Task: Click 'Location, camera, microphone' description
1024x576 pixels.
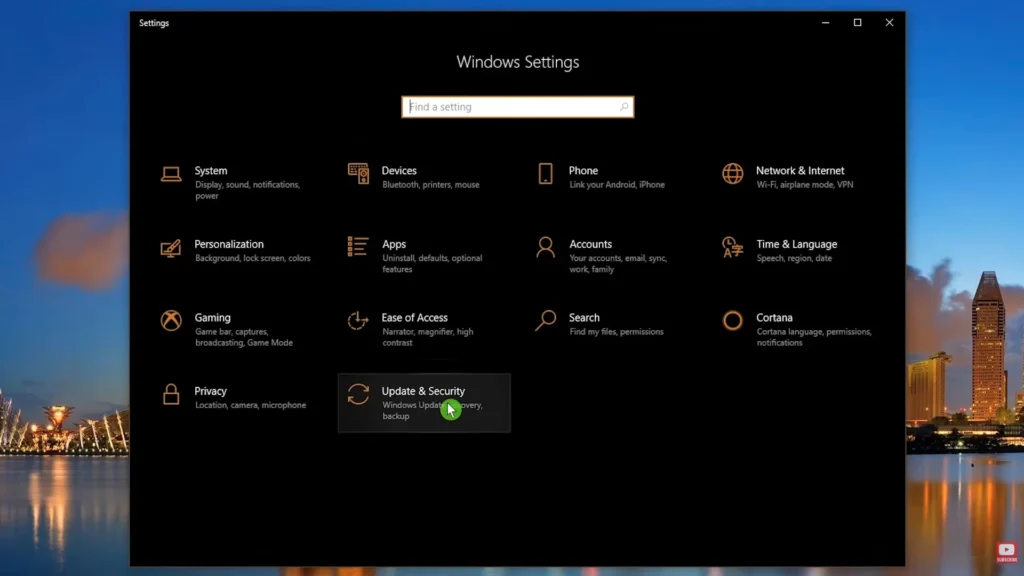Action: (x=250, y=406)
